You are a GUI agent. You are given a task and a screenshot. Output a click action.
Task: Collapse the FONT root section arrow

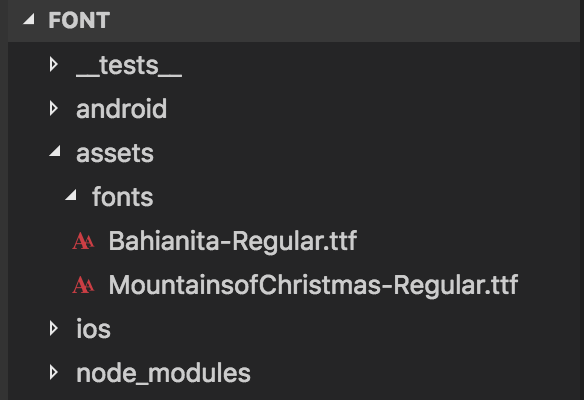coord(29,19)
